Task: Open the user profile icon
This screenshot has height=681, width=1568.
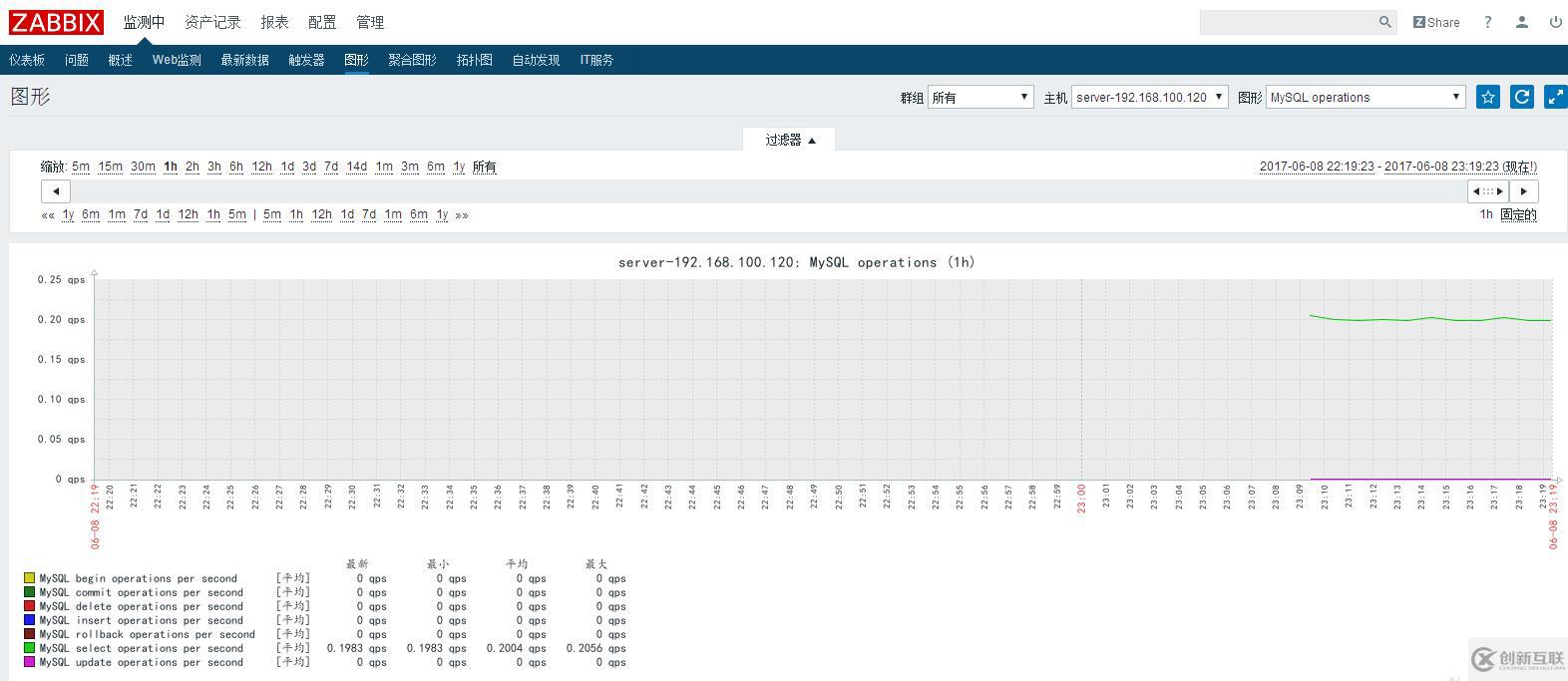Action: point(1521,22)
